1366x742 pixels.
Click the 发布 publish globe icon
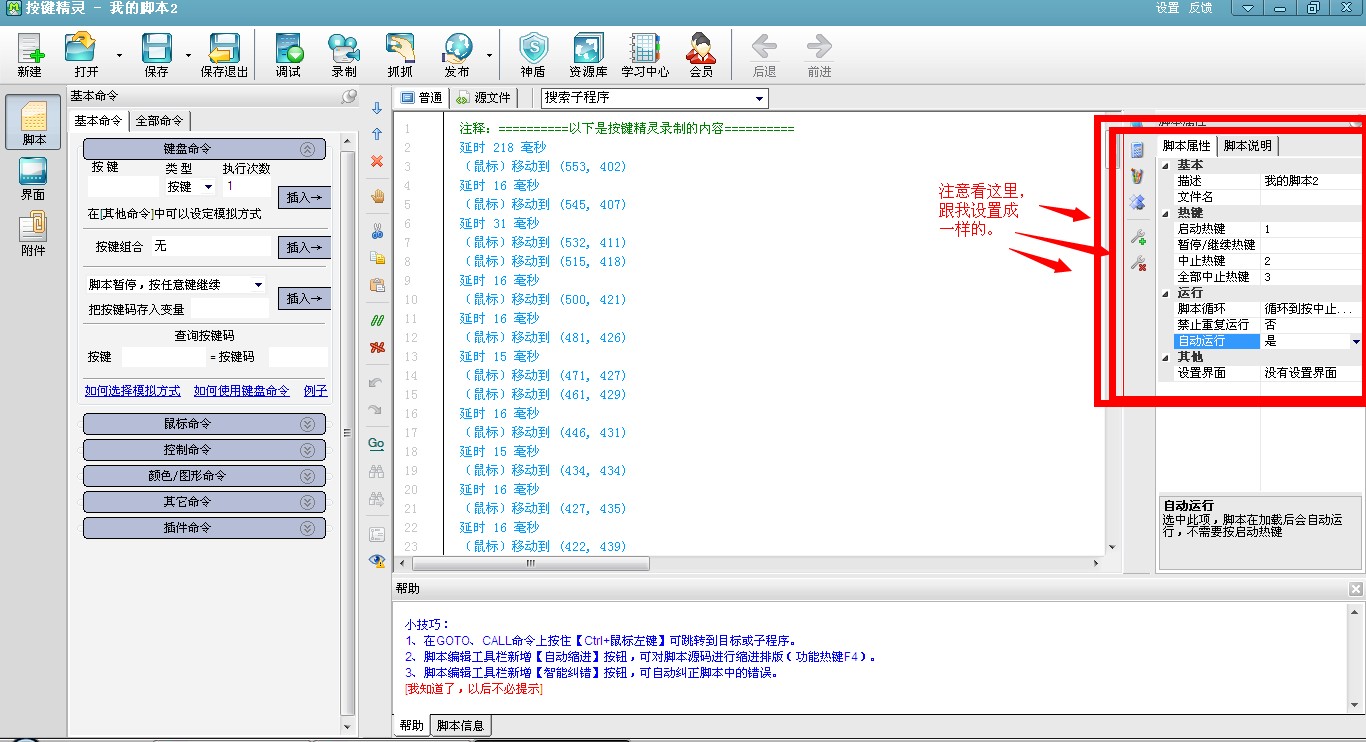click(457, 48)
